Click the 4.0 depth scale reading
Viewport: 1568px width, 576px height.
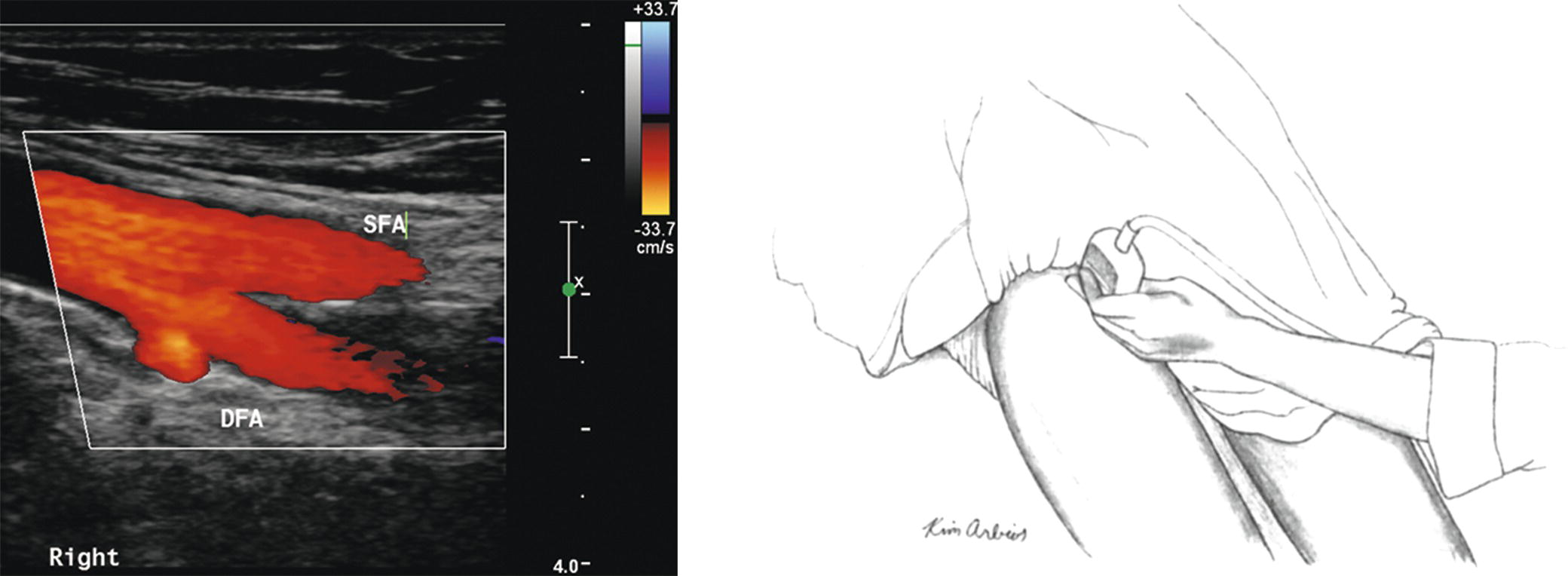pos(566,565)
